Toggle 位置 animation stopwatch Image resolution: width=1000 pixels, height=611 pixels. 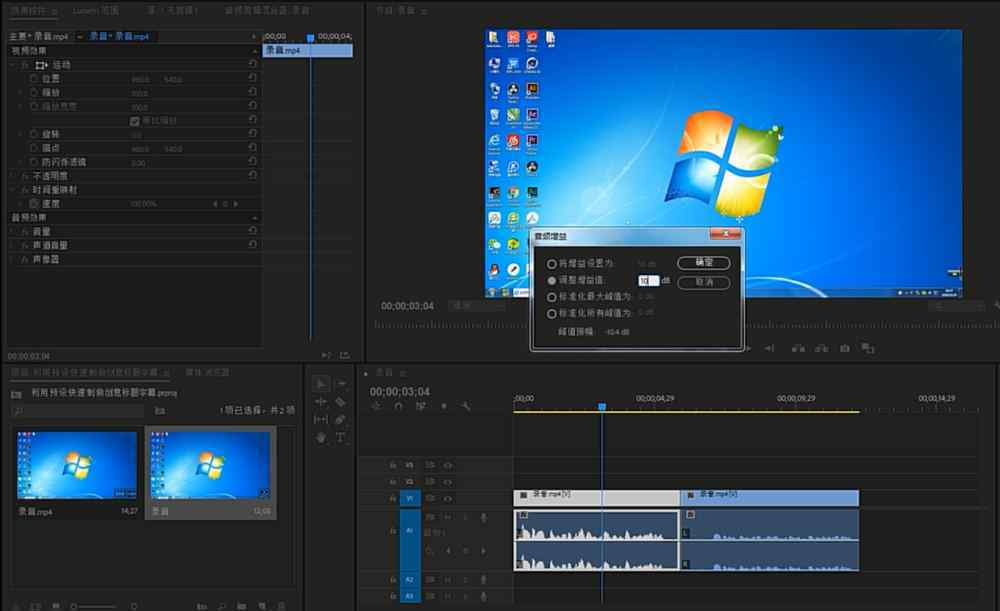tap(34, 78)
